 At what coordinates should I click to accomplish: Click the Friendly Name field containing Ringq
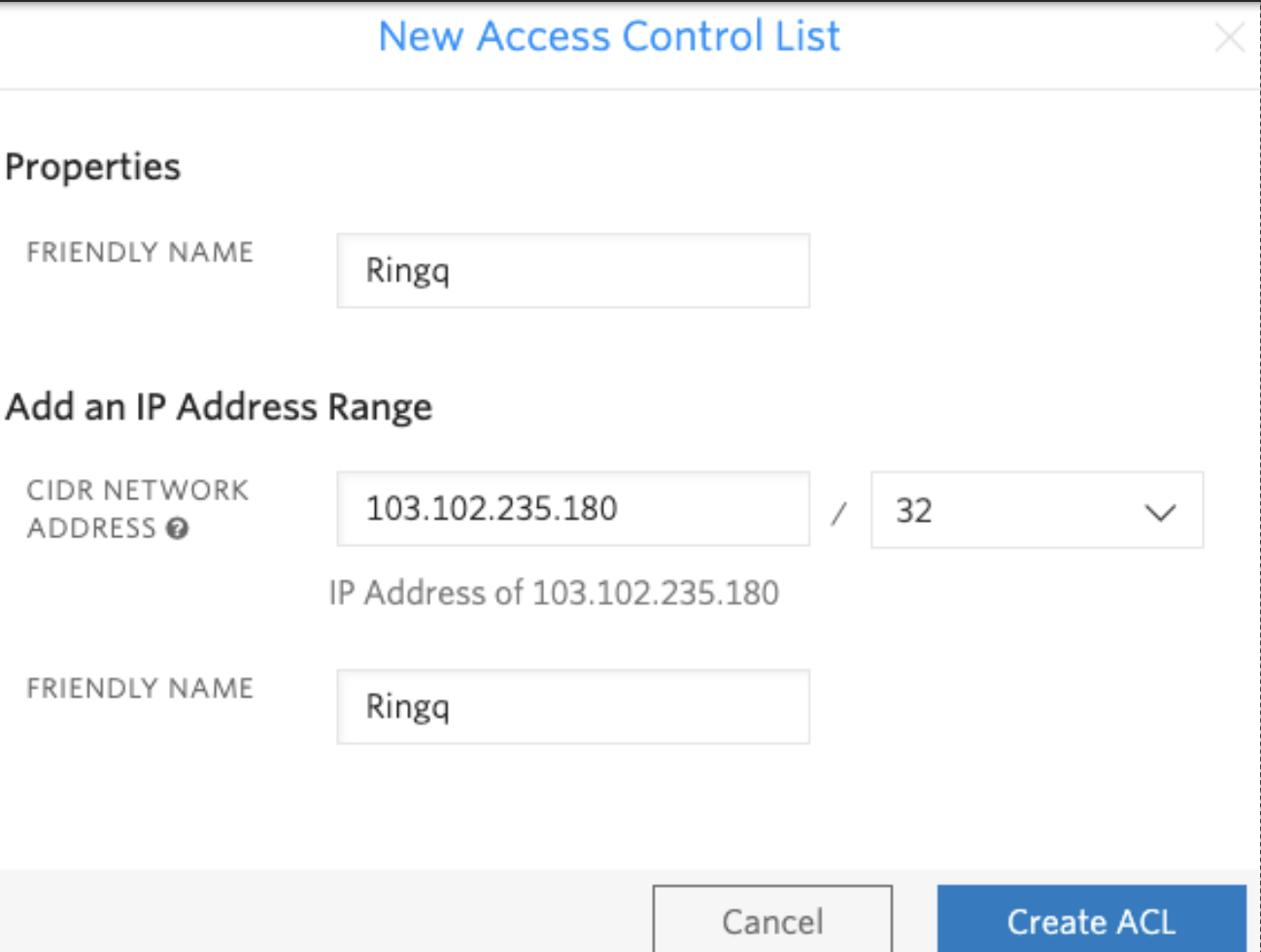[572, 270]
